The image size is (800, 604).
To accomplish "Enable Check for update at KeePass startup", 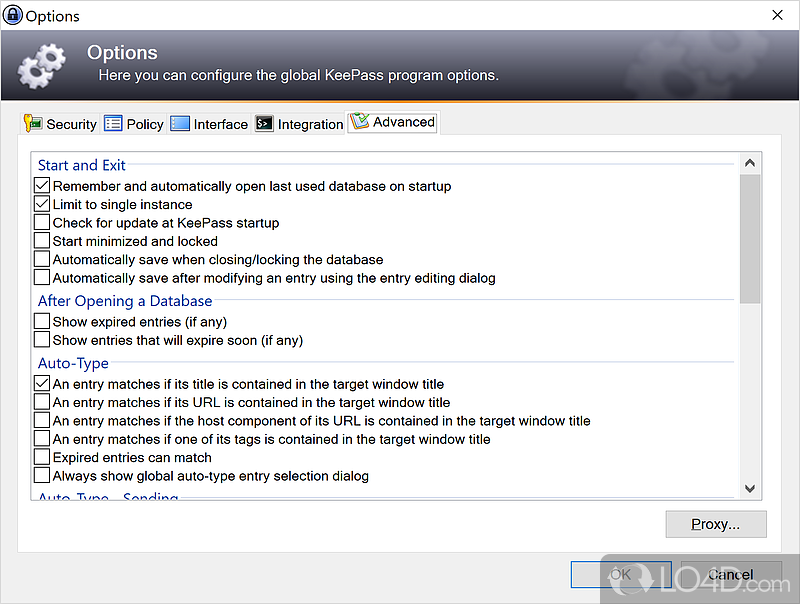I will pos(42,223).
